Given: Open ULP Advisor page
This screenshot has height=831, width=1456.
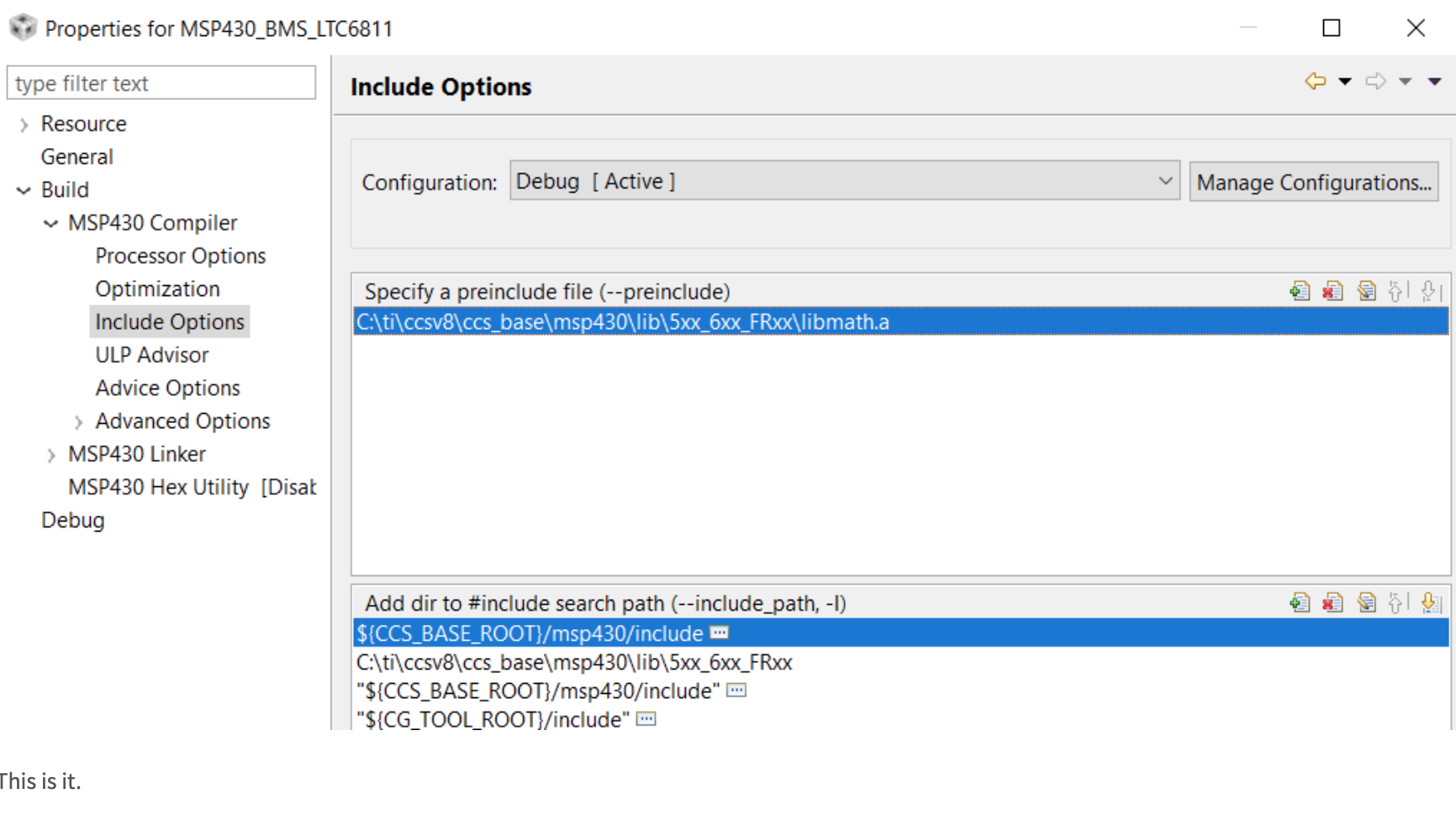Looking at the screenshot, I should [151, 355].
